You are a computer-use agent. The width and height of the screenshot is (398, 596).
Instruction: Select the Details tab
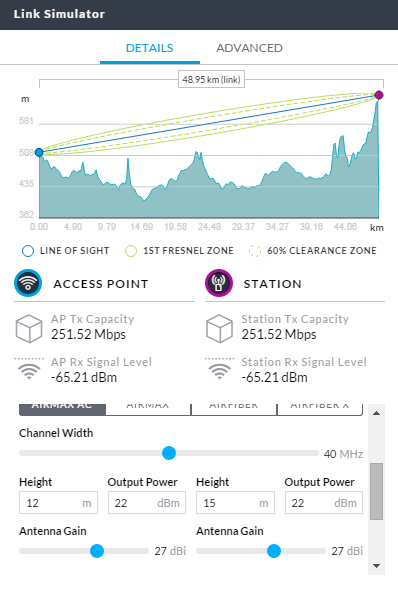coord(150,48)
